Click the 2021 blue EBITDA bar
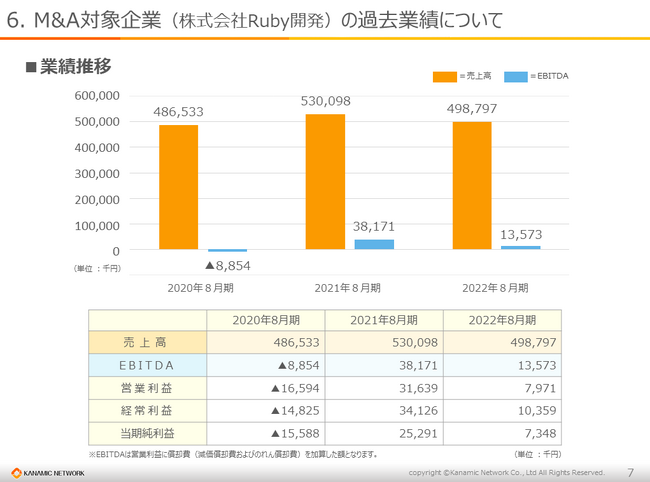650x482 pixels. pos(374,244)
